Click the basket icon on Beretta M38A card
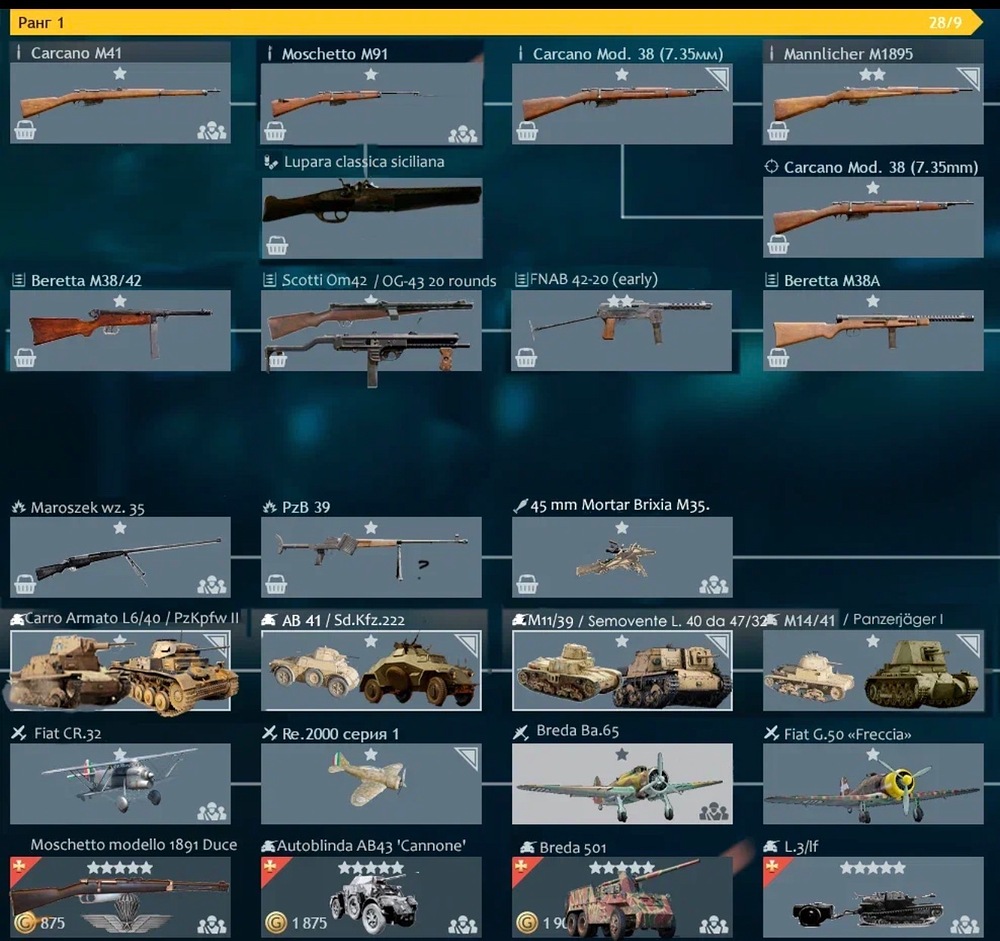Screen dimensions: 1000x941 [x=777, y=359]
